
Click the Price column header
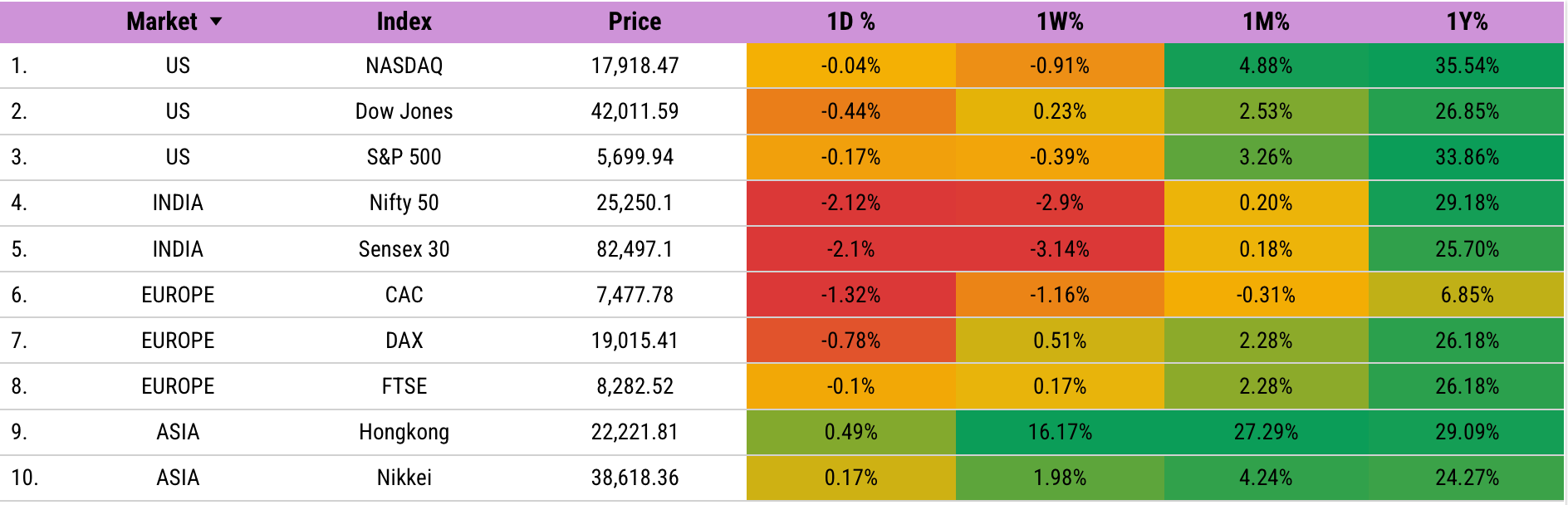click(635, 22)
